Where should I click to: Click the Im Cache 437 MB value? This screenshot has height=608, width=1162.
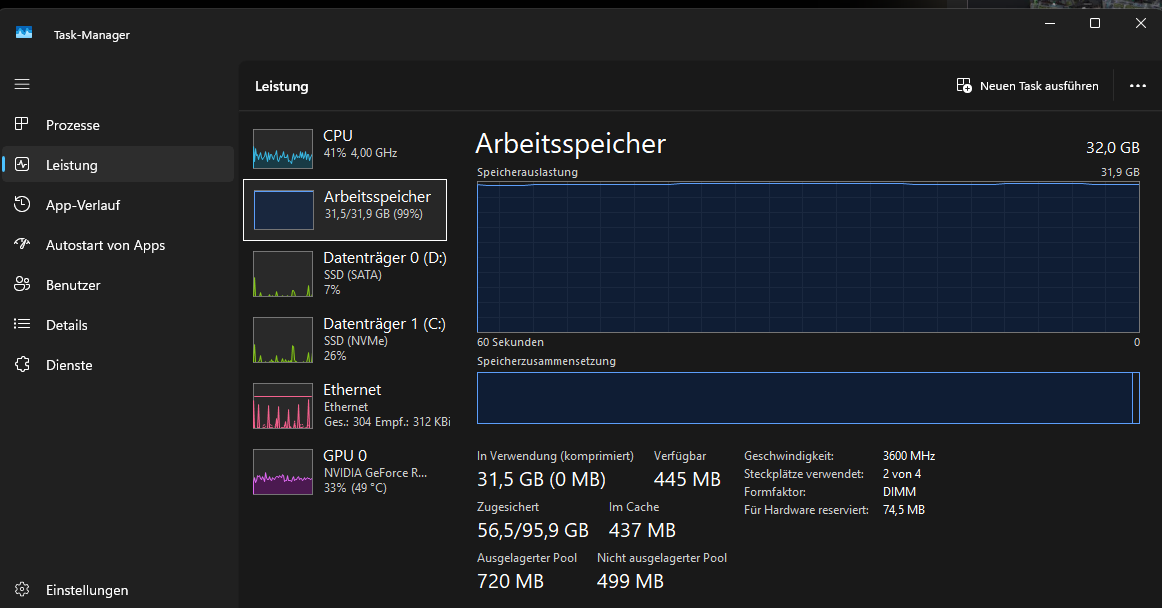(x=642, y=530)
